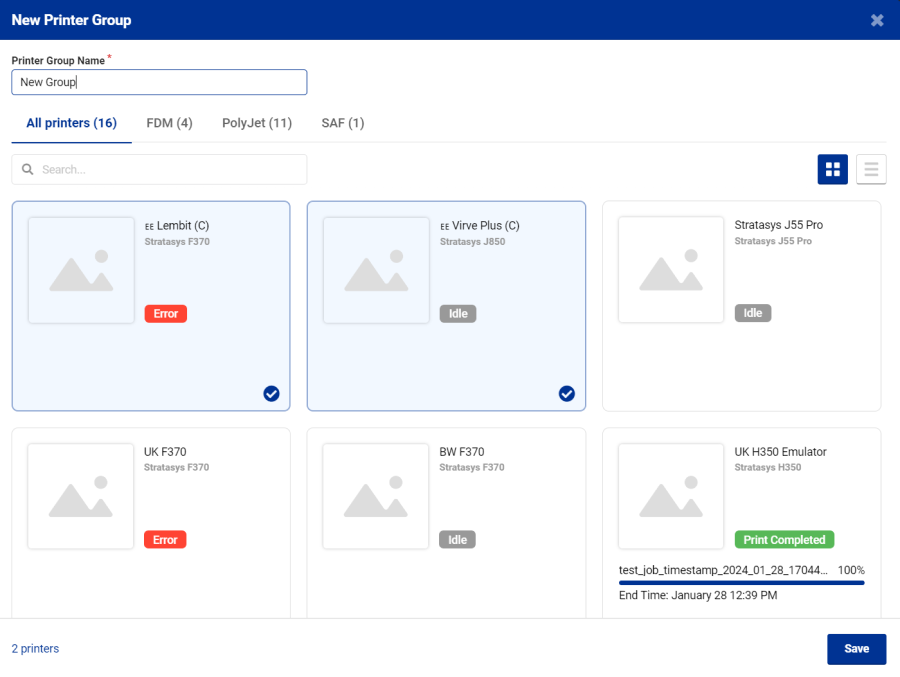Click the Virve Plus (C) printer image placeholder
The height and width of the screenshot is (677, 900).
pos(376,270)
